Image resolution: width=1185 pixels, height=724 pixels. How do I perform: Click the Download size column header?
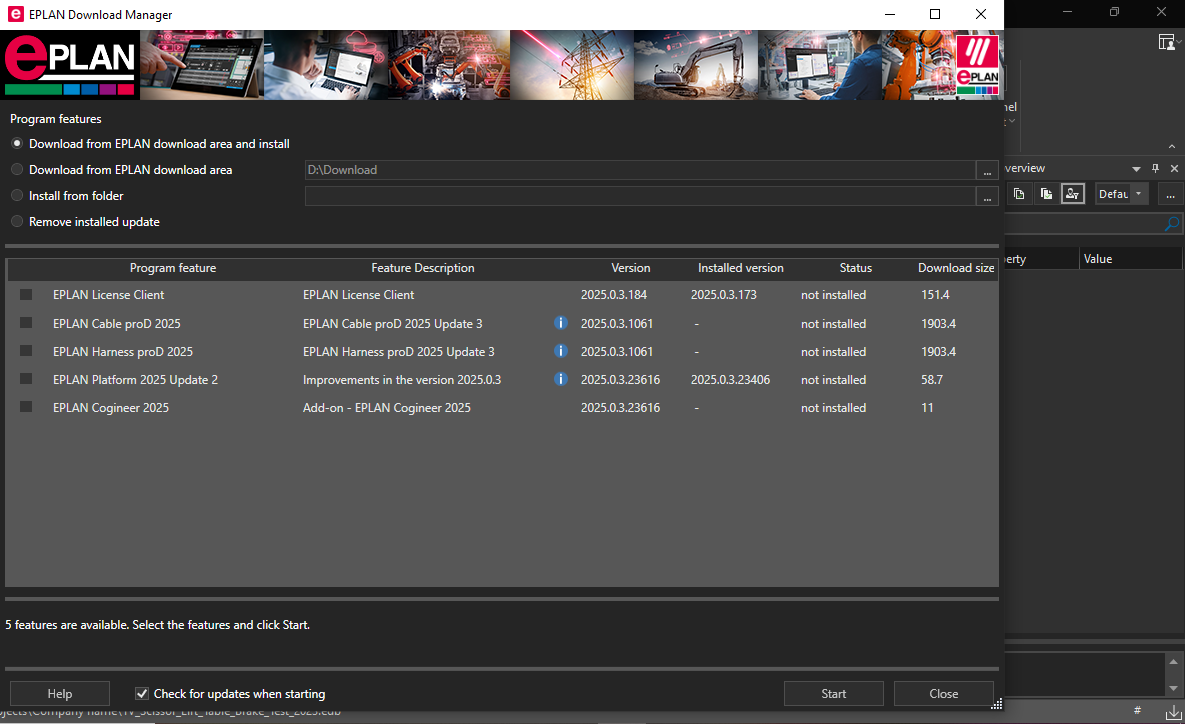956,268
